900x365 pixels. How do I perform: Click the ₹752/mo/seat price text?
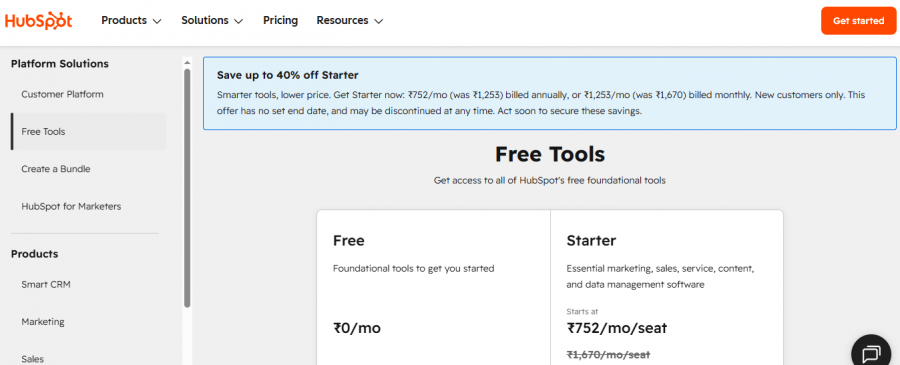click(617, 328)
